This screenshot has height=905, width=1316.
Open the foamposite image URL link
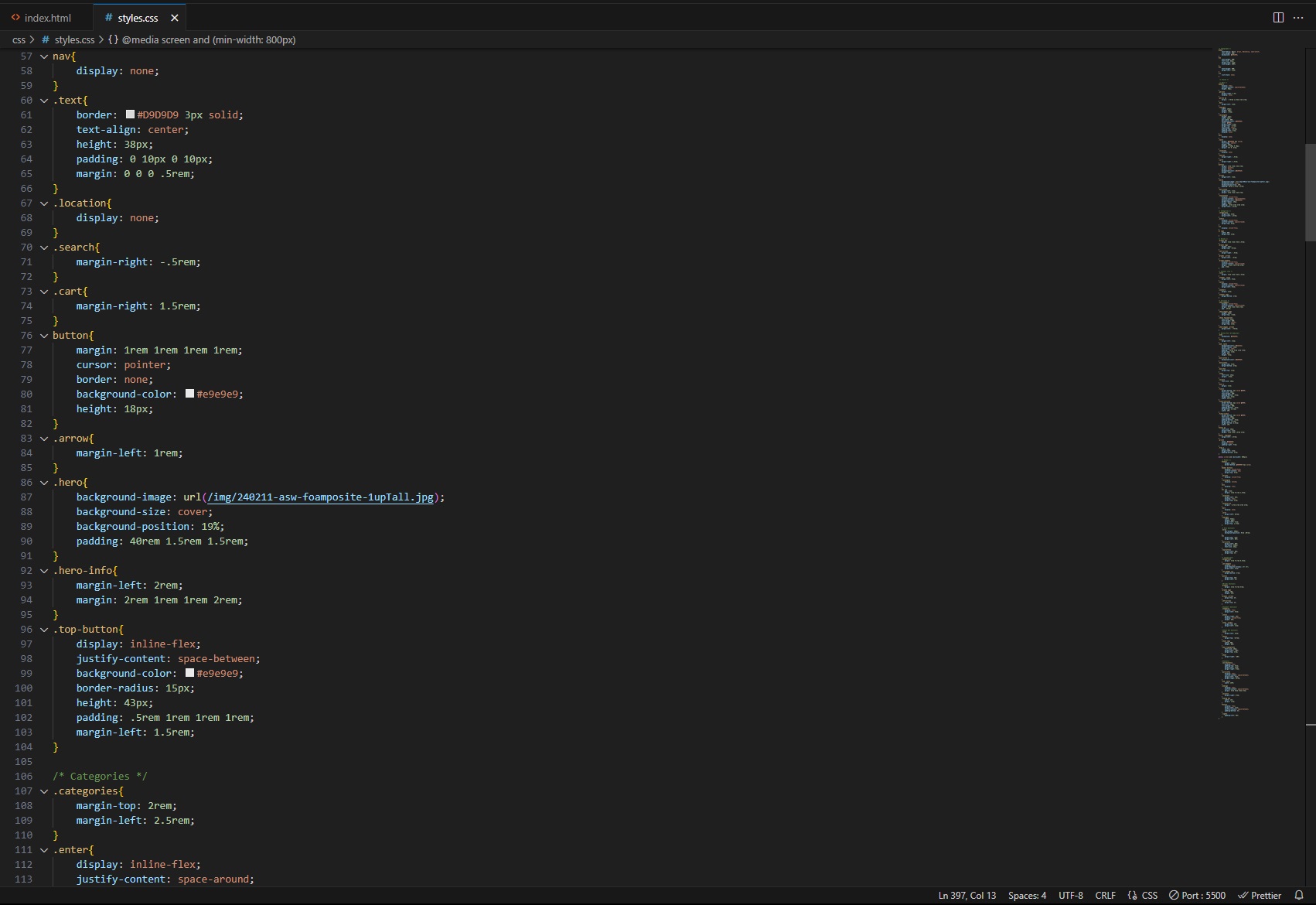coord(320,497)
